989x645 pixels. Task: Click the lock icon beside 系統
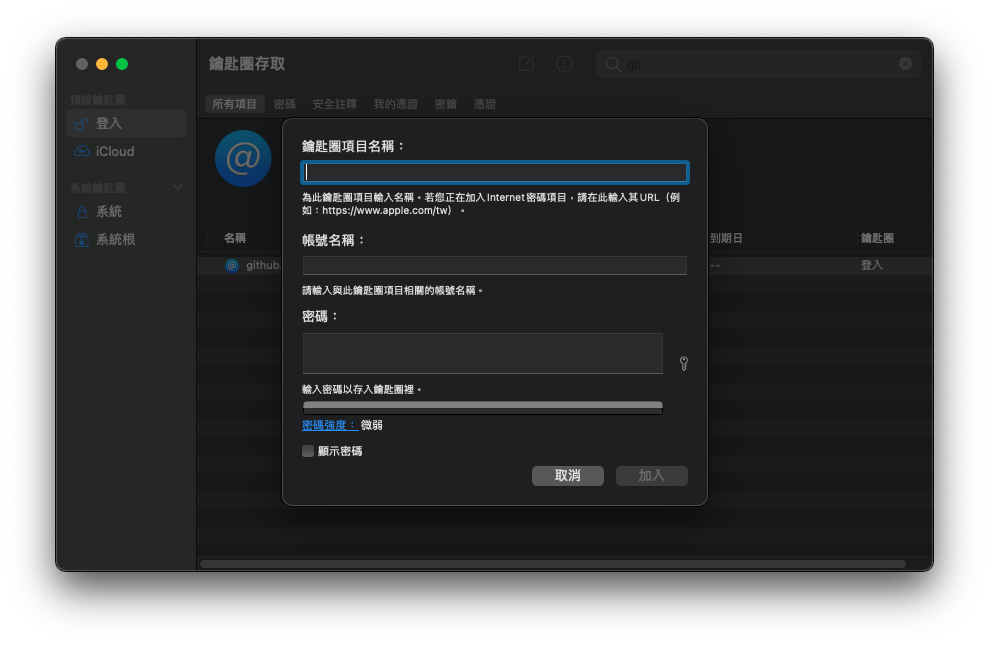point(82,212)
